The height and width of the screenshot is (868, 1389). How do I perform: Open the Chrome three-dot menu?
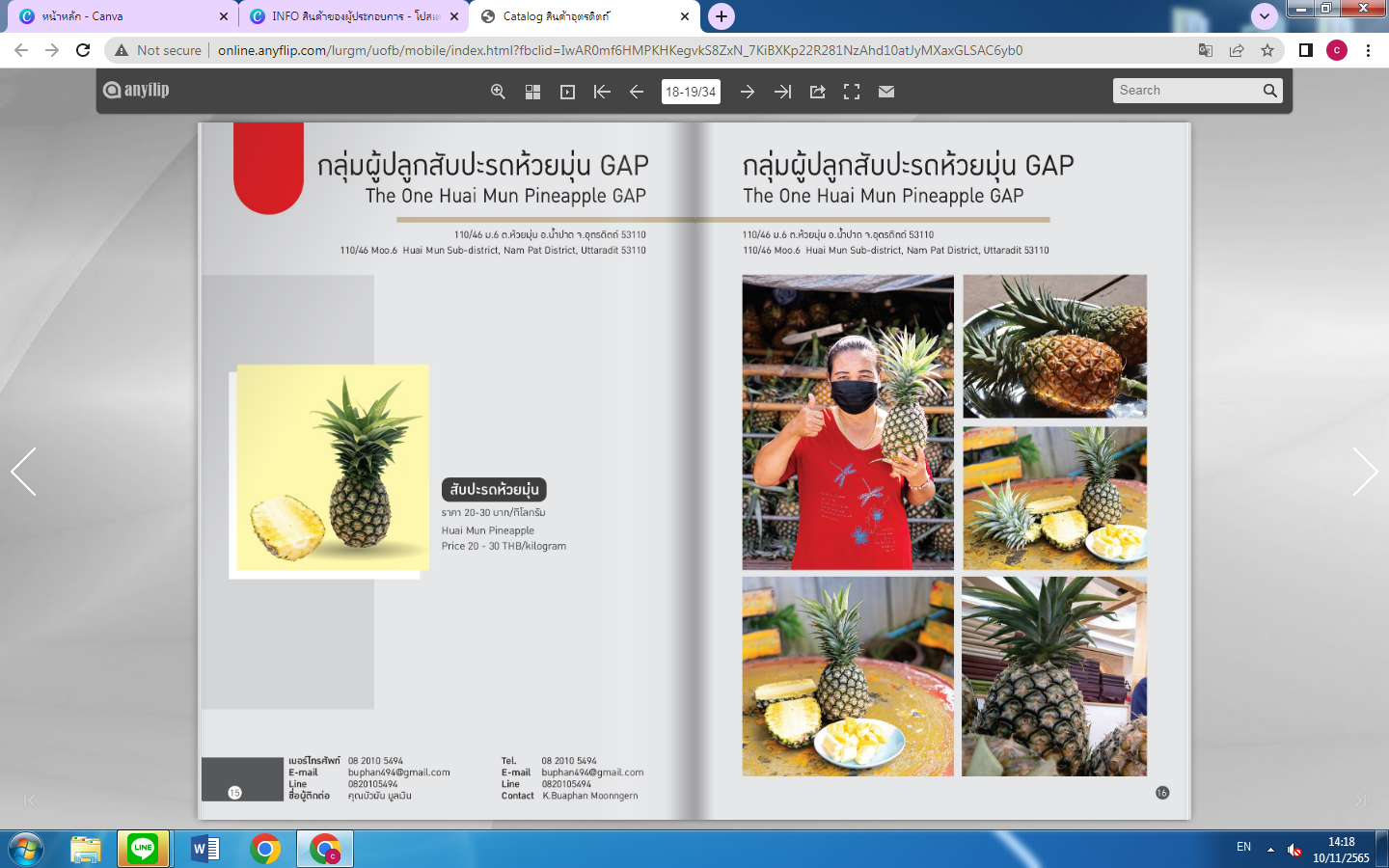[1368, 50]
